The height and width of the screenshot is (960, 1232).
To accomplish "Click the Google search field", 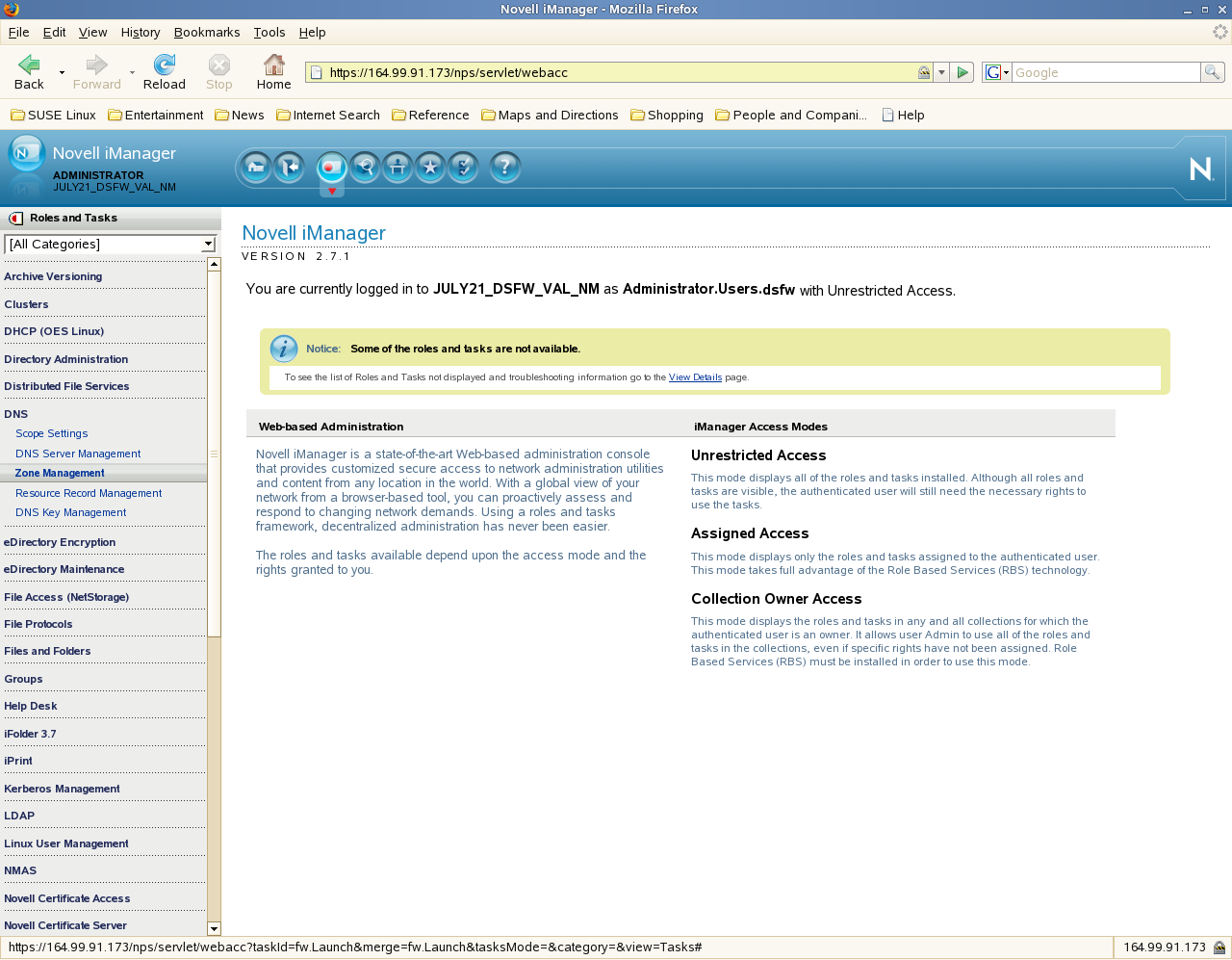I will pos(1106,72).
